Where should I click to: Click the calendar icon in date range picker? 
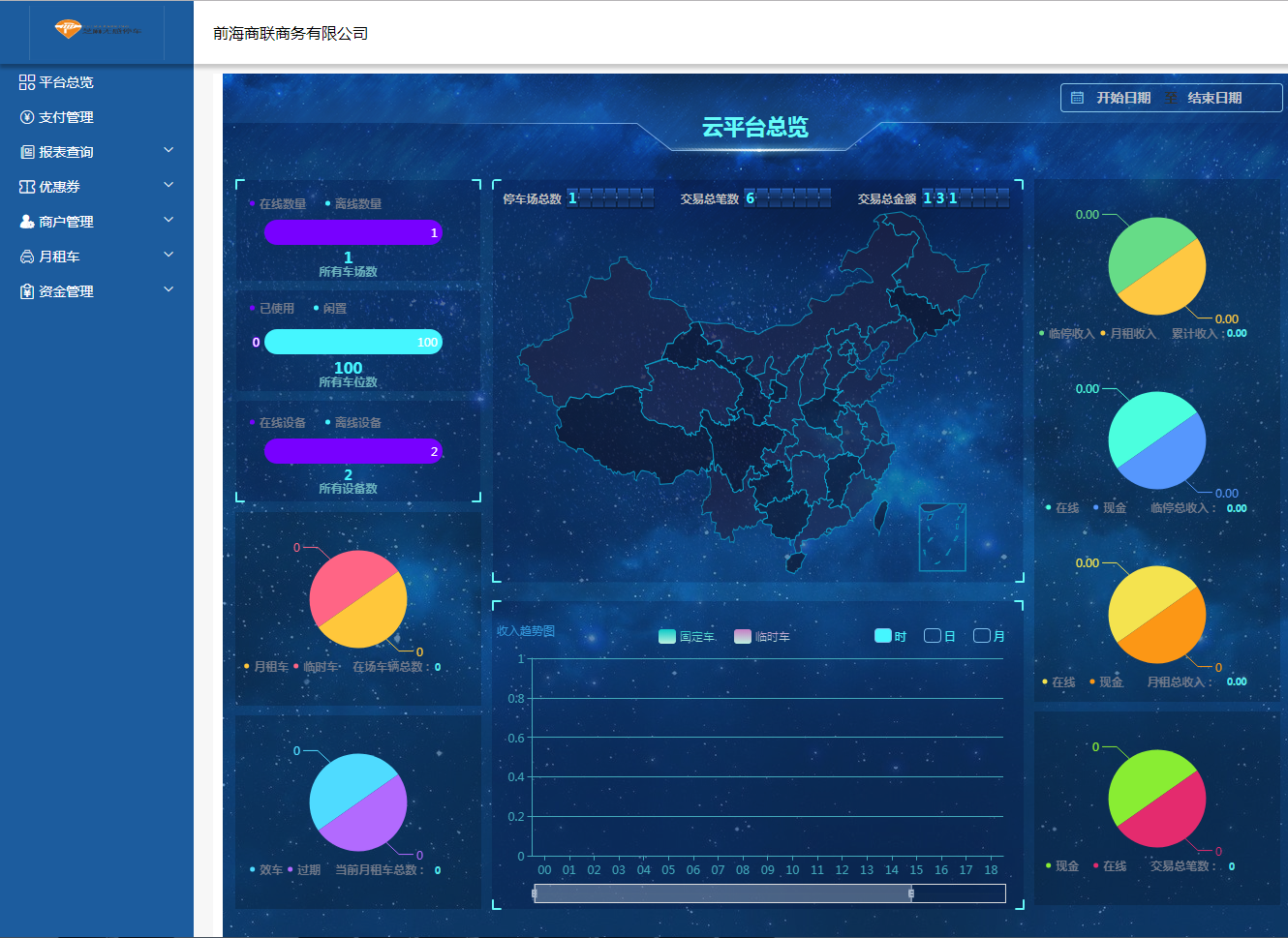(1077, 98)
